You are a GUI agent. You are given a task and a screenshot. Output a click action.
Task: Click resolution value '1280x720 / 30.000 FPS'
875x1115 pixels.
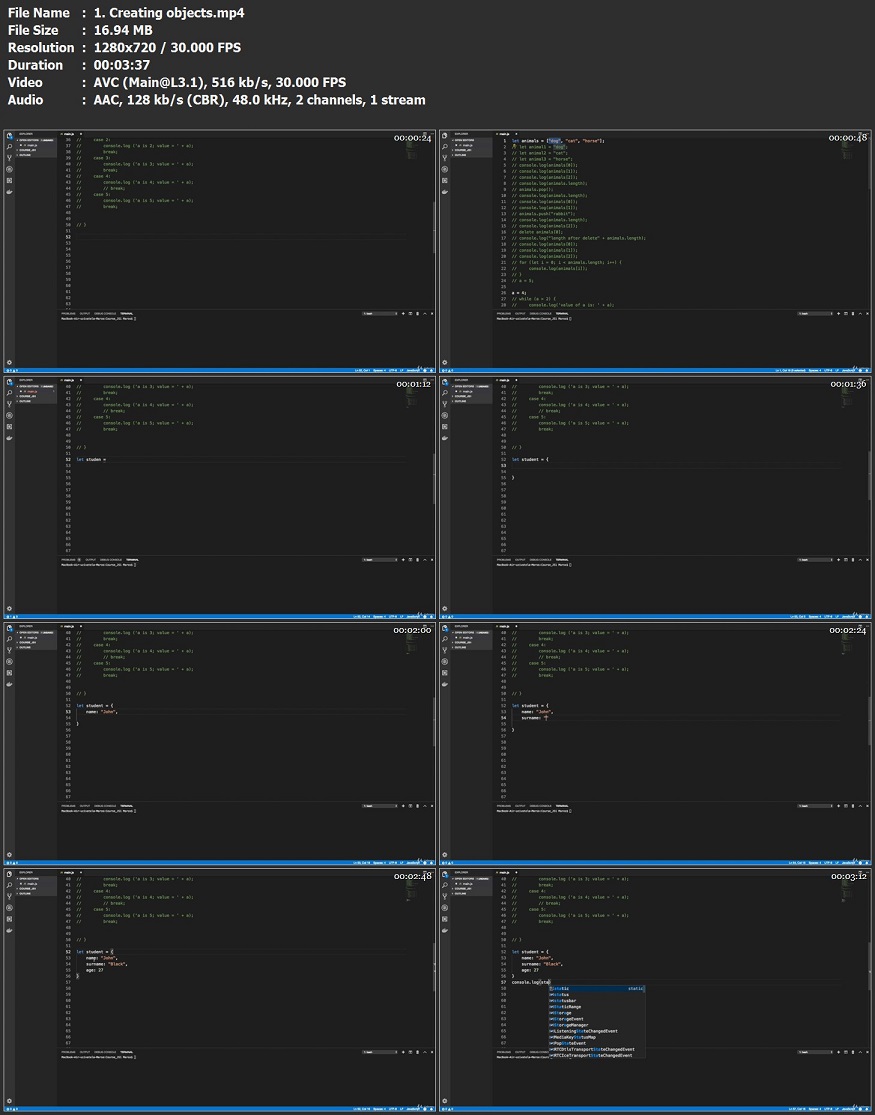(167, 48)
